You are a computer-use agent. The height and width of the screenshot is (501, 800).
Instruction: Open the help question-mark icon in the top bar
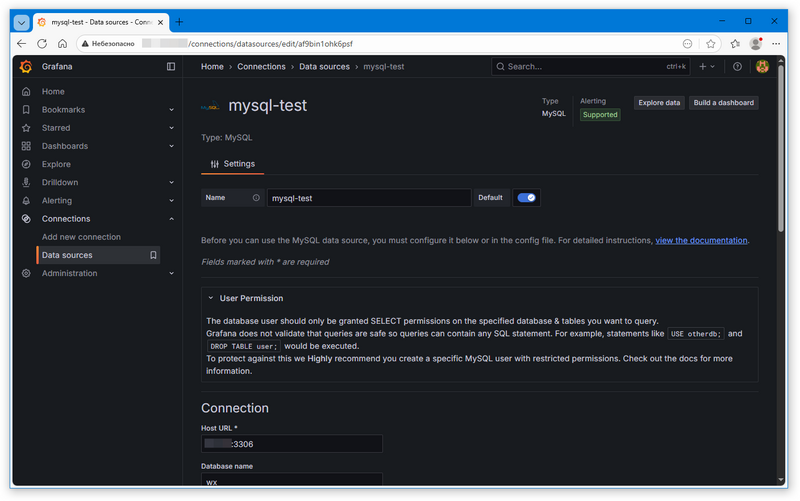(x=737, y=67)
